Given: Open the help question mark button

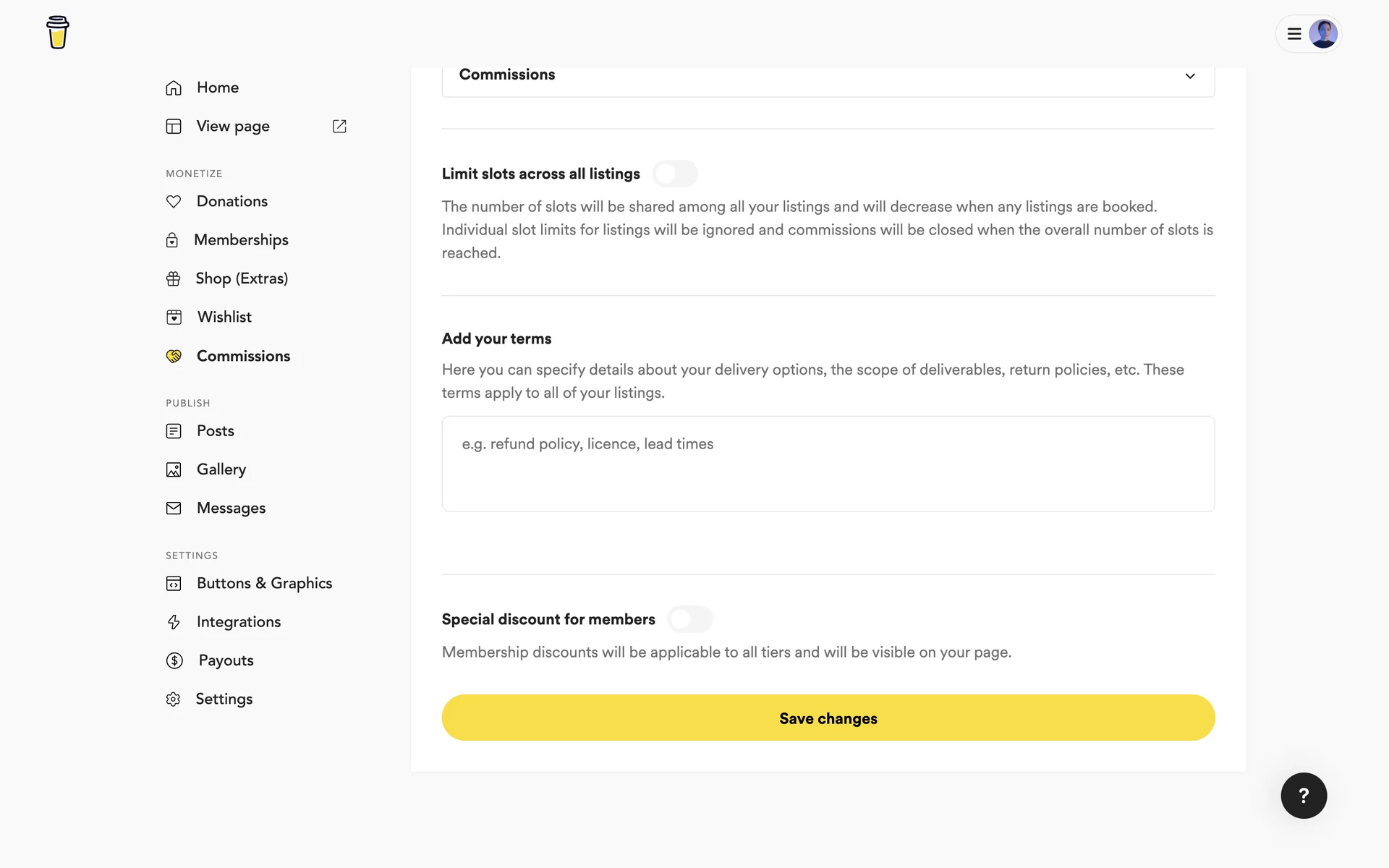Looking at the screenshot, I should (1304, 796).
